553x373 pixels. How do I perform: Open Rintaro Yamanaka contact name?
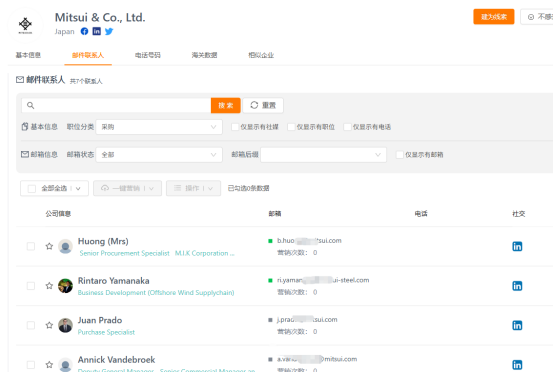click(114, 281)
